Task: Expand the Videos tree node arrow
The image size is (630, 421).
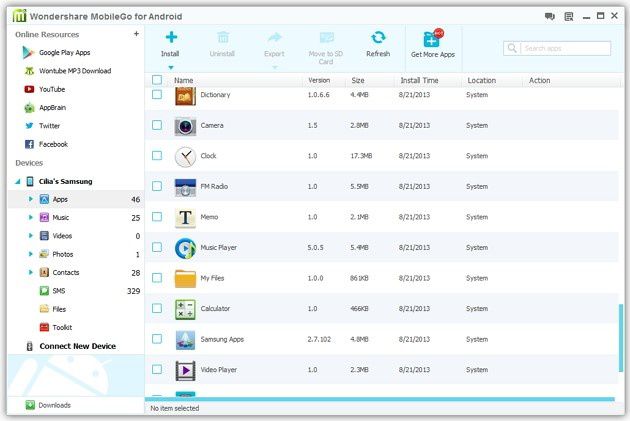Action: coord(31,236)
